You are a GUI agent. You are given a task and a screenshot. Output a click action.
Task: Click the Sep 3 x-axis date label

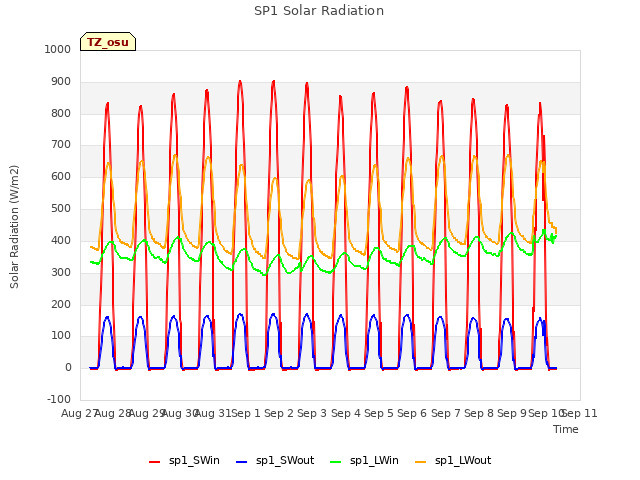tap(312, 413)
